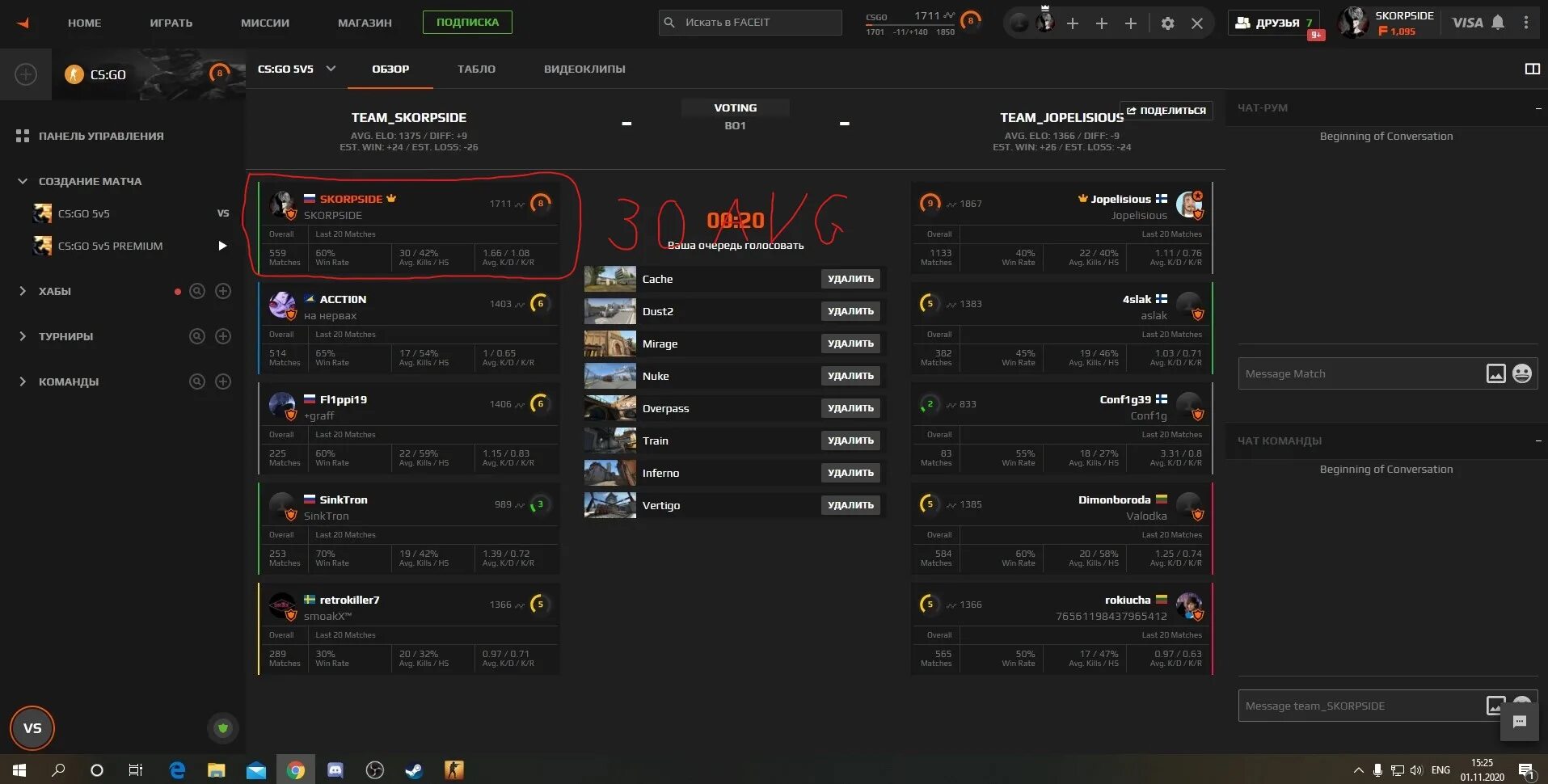Viewport: 1548px width, 784px height.
Task: Close the party bar with X icon
Action: [x=1197, y=23]
